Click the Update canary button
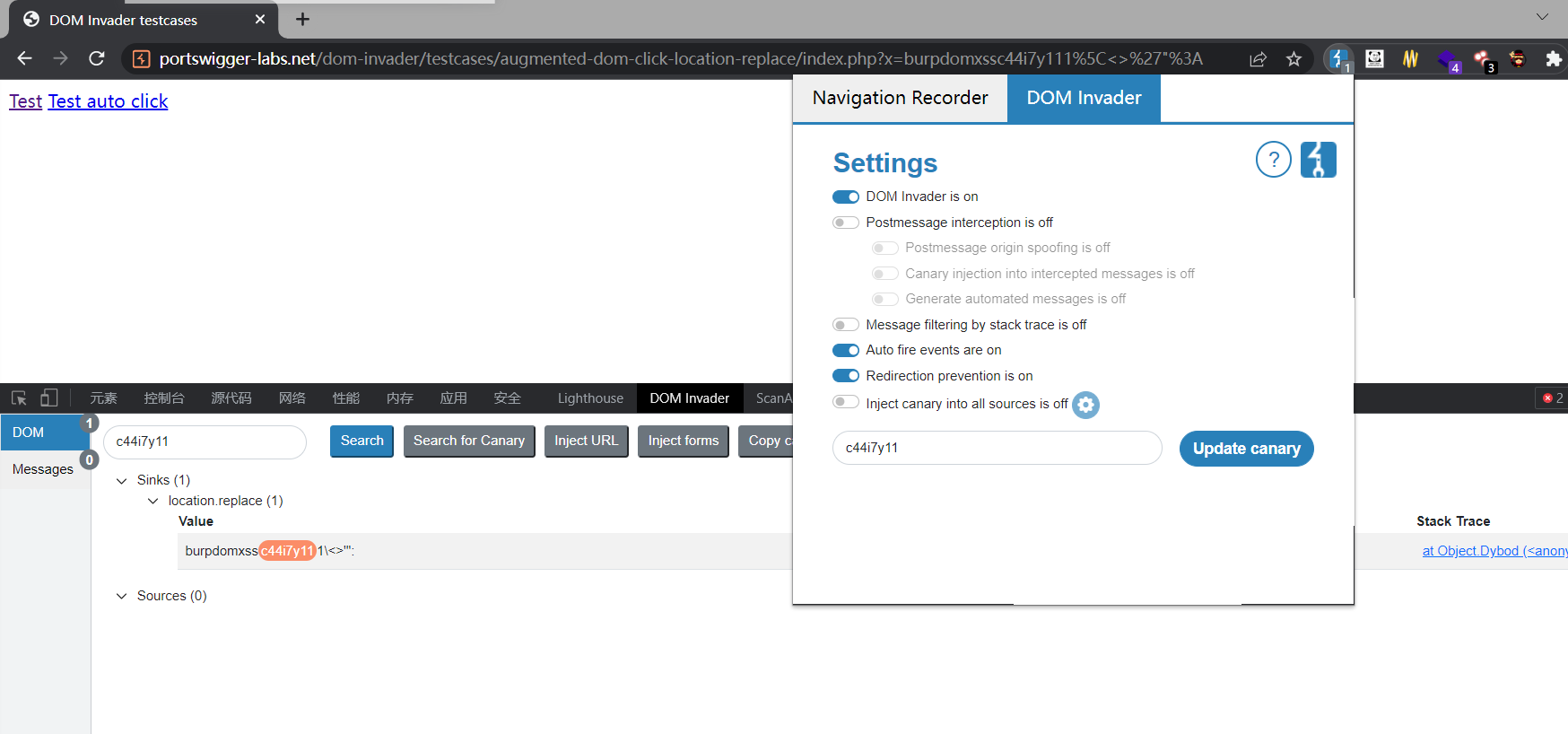The image size is (1568, 734). [x=1246, y=449]
